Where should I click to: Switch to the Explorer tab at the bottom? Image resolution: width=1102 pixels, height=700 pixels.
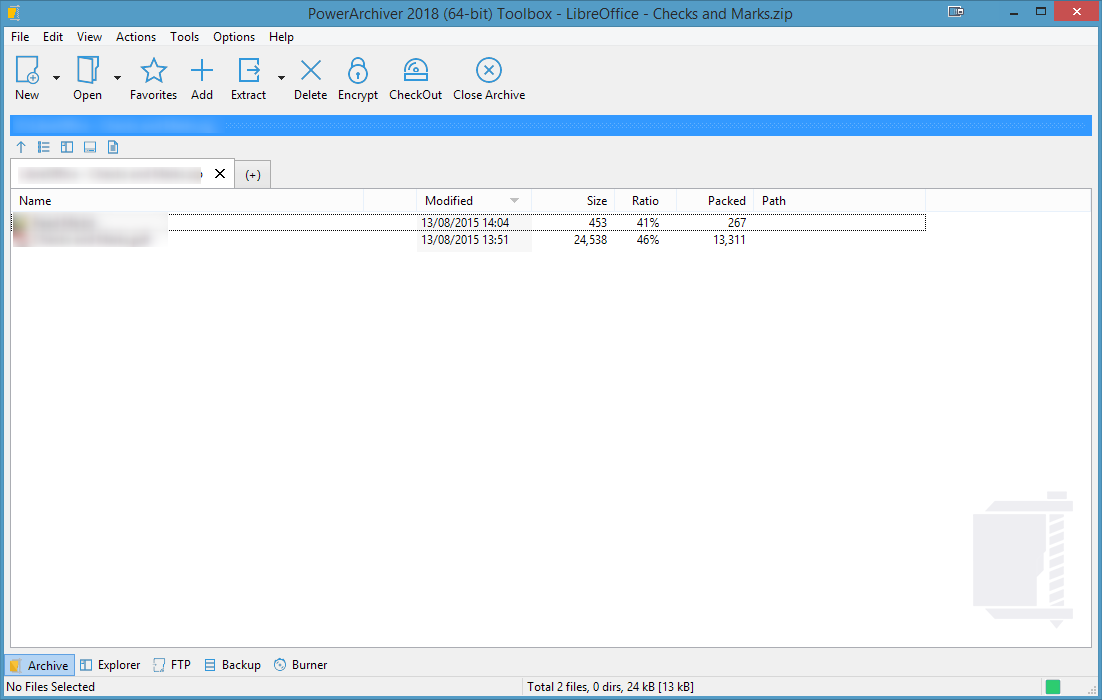click(x=110, y=665)
